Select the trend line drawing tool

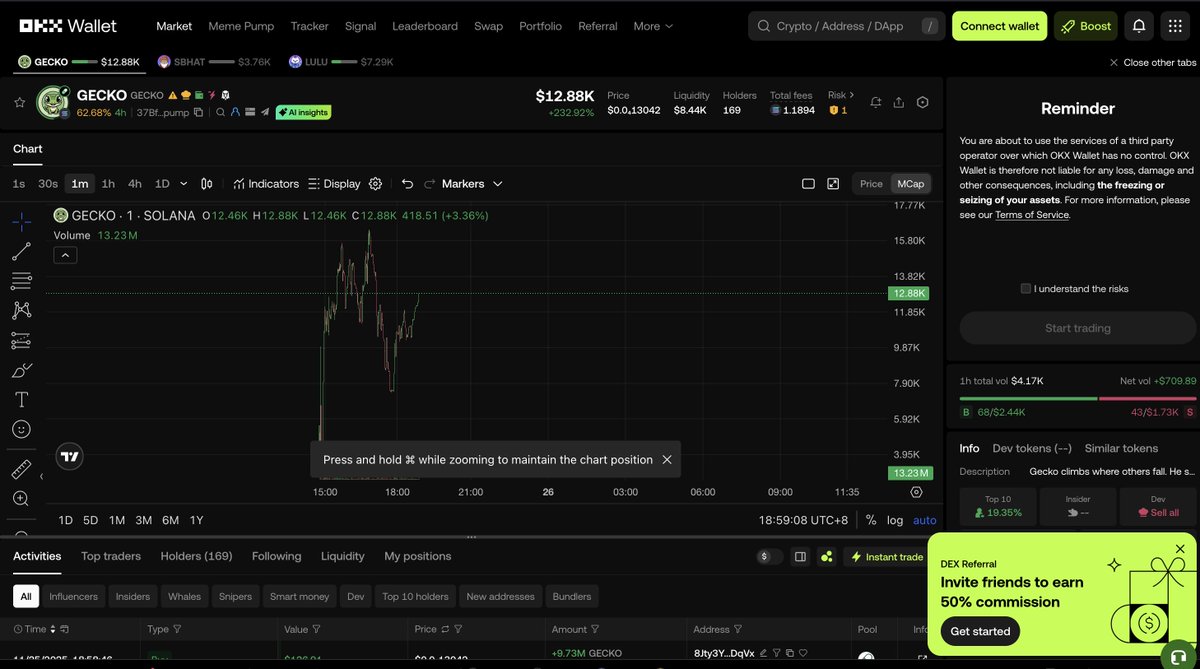click(21, 251)
